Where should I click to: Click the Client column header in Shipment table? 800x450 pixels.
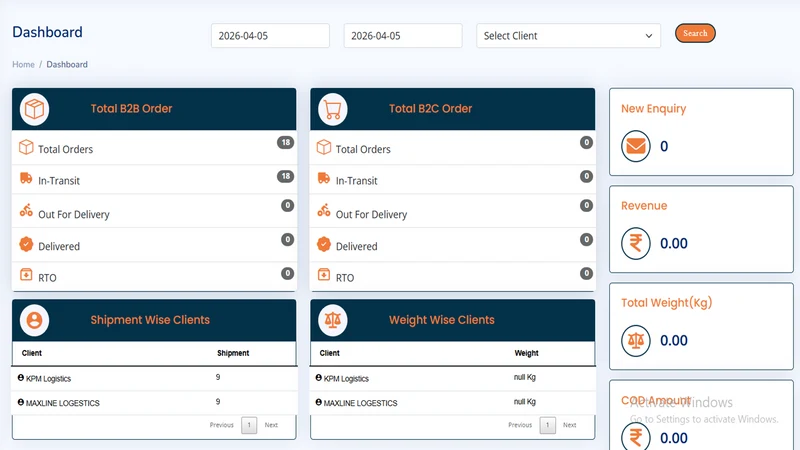pos(32,353)
